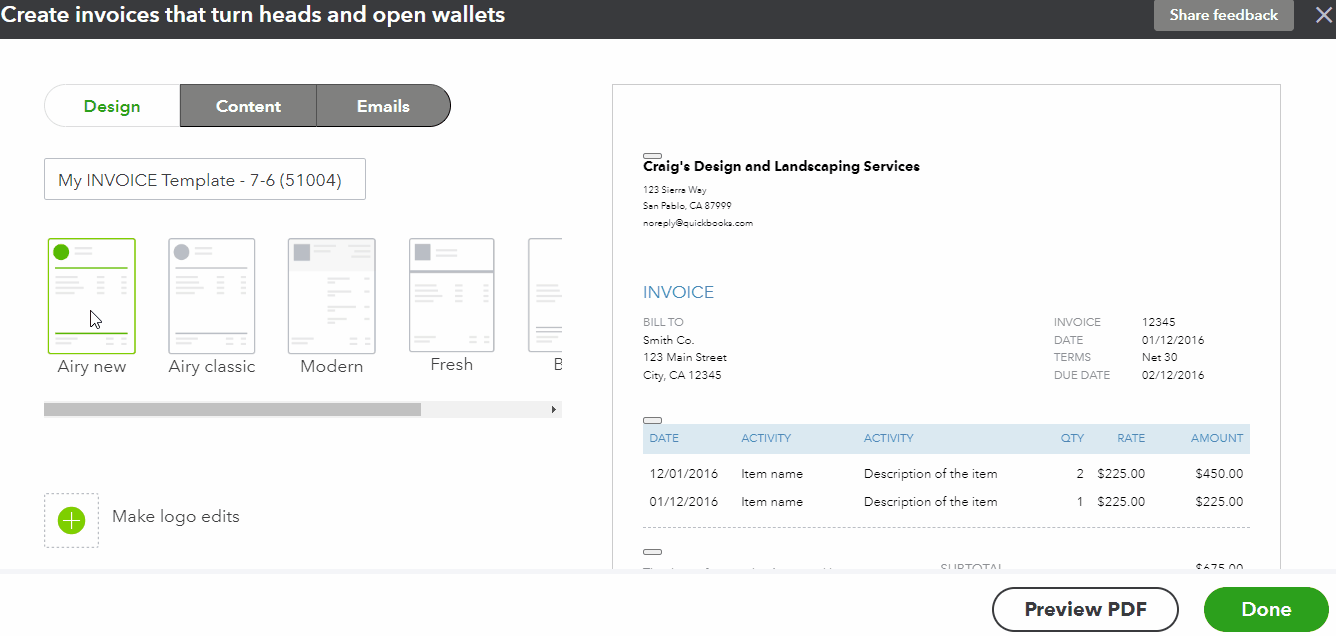The width and height of the screenshot is (1336, 636).
Task: Click the header section handle above company name
Action: tap(652, 155)
